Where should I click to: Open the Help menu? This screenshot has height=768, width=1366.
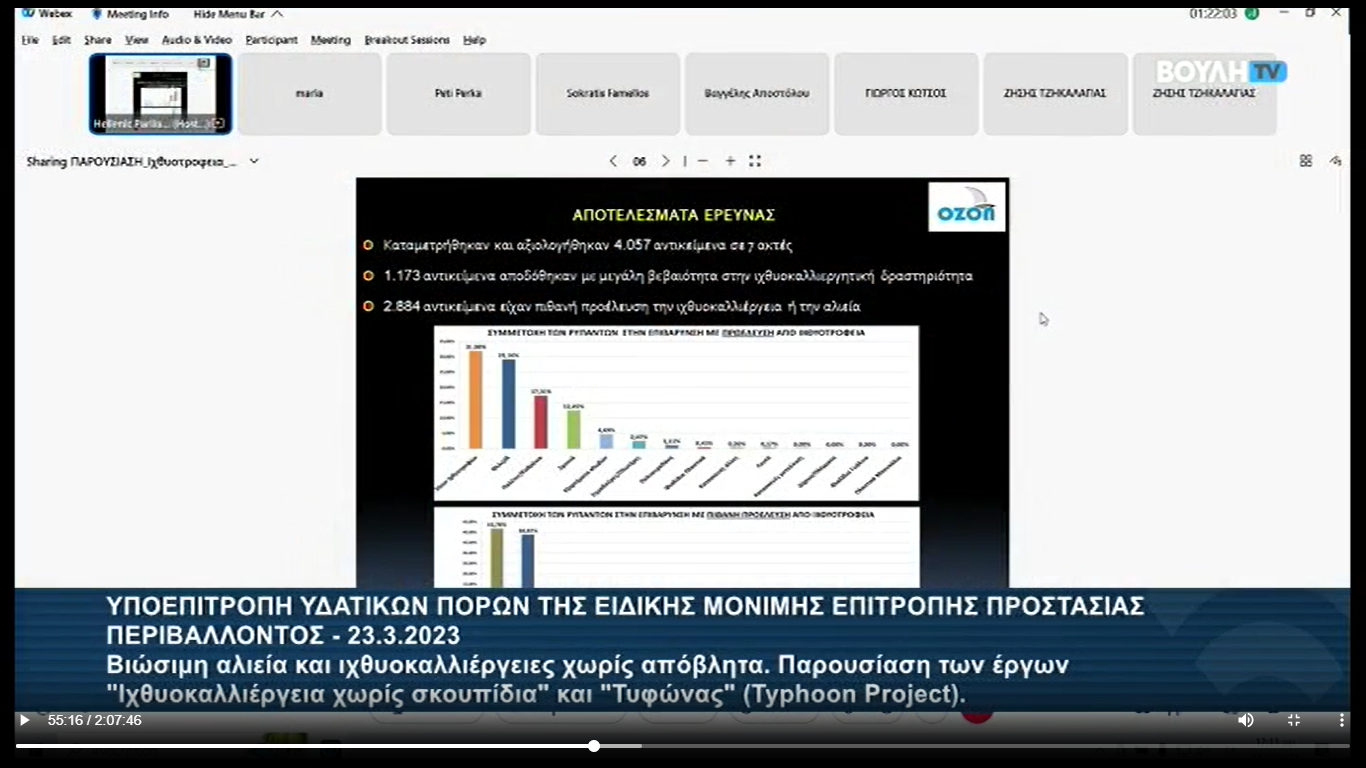click(x=475, y=40)
